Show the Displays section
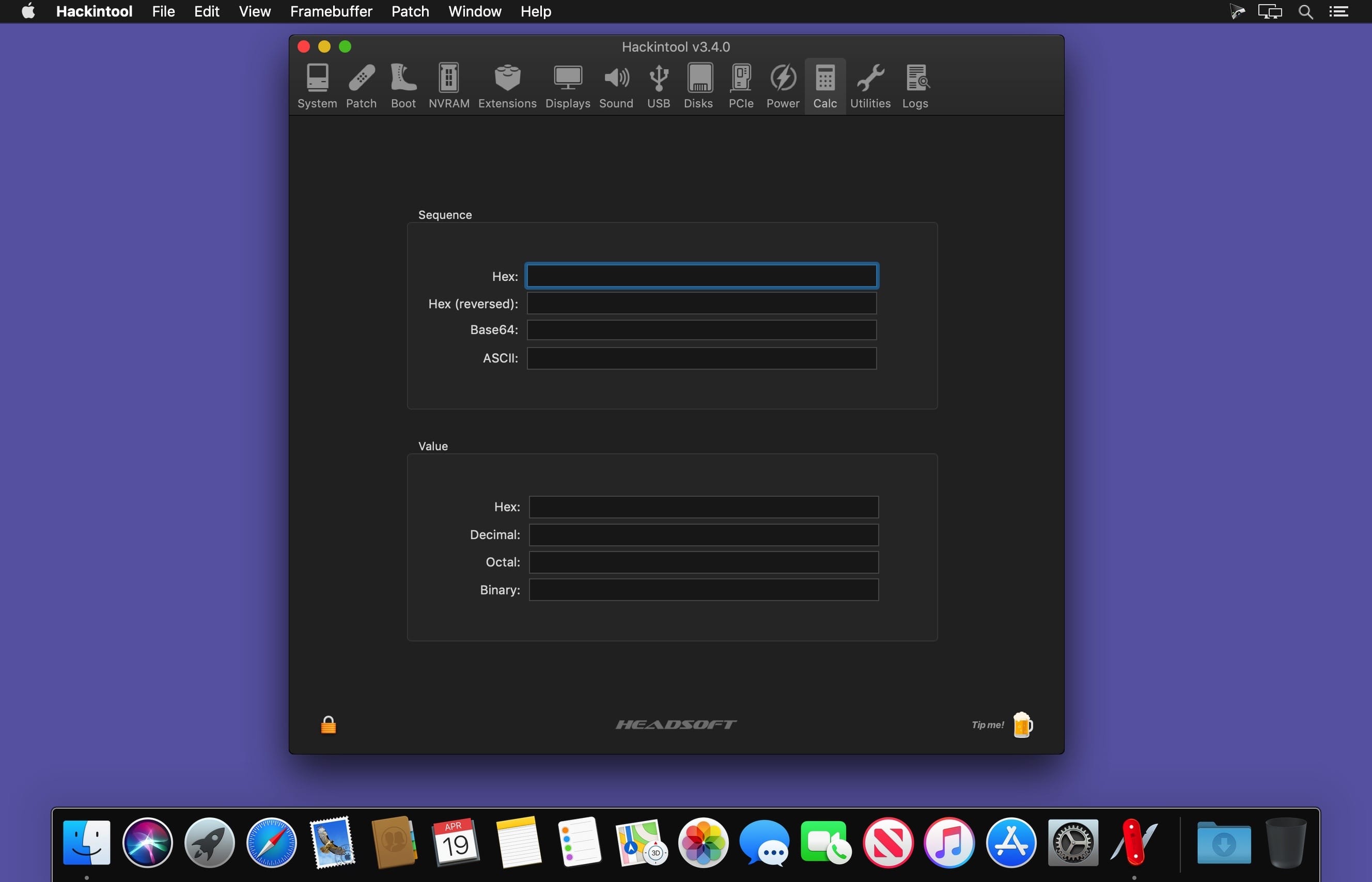1372x882 pixels. [x=567, y=86]
